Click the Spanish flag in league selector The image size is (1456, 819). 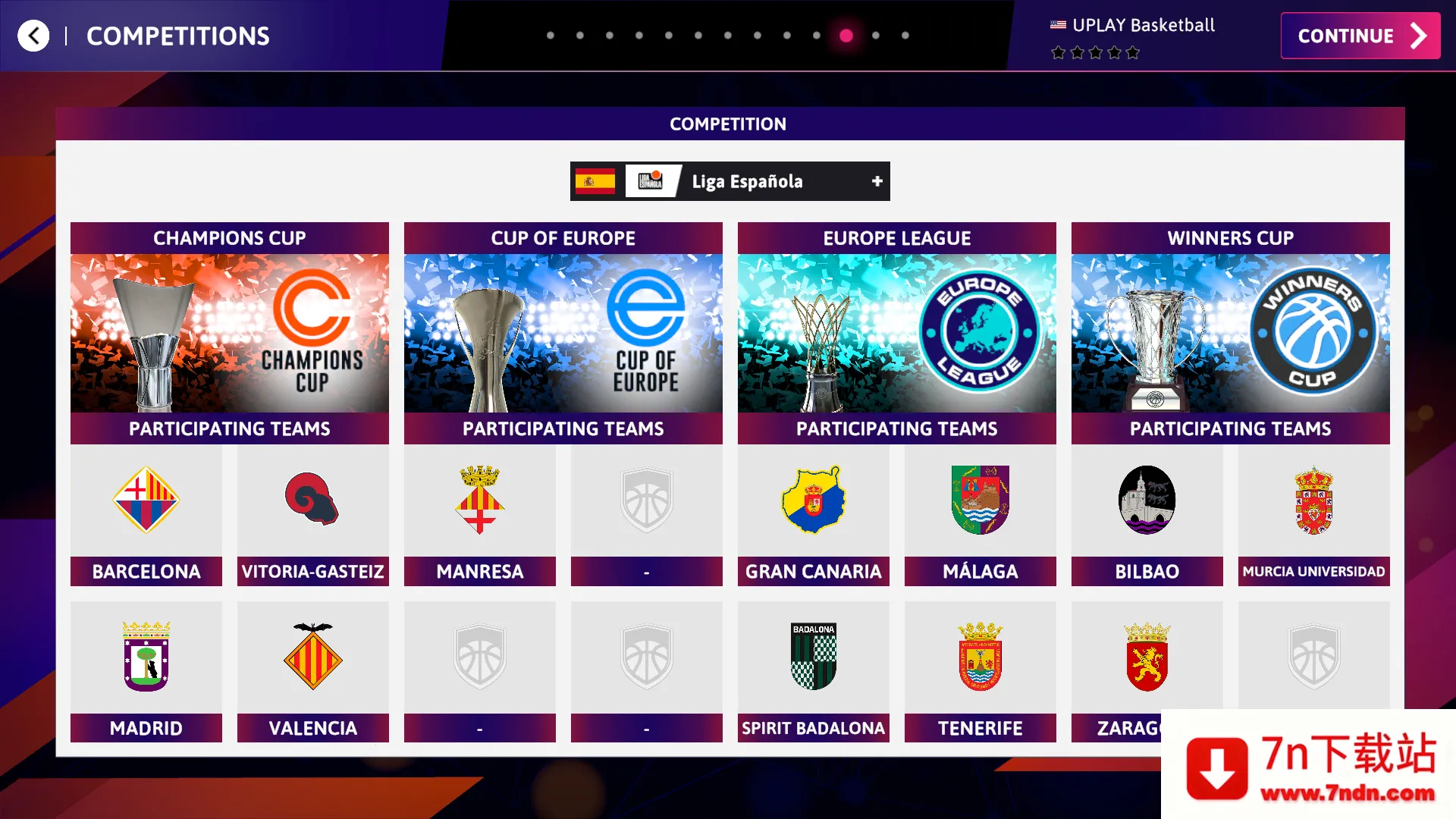(x=595, y=181)
